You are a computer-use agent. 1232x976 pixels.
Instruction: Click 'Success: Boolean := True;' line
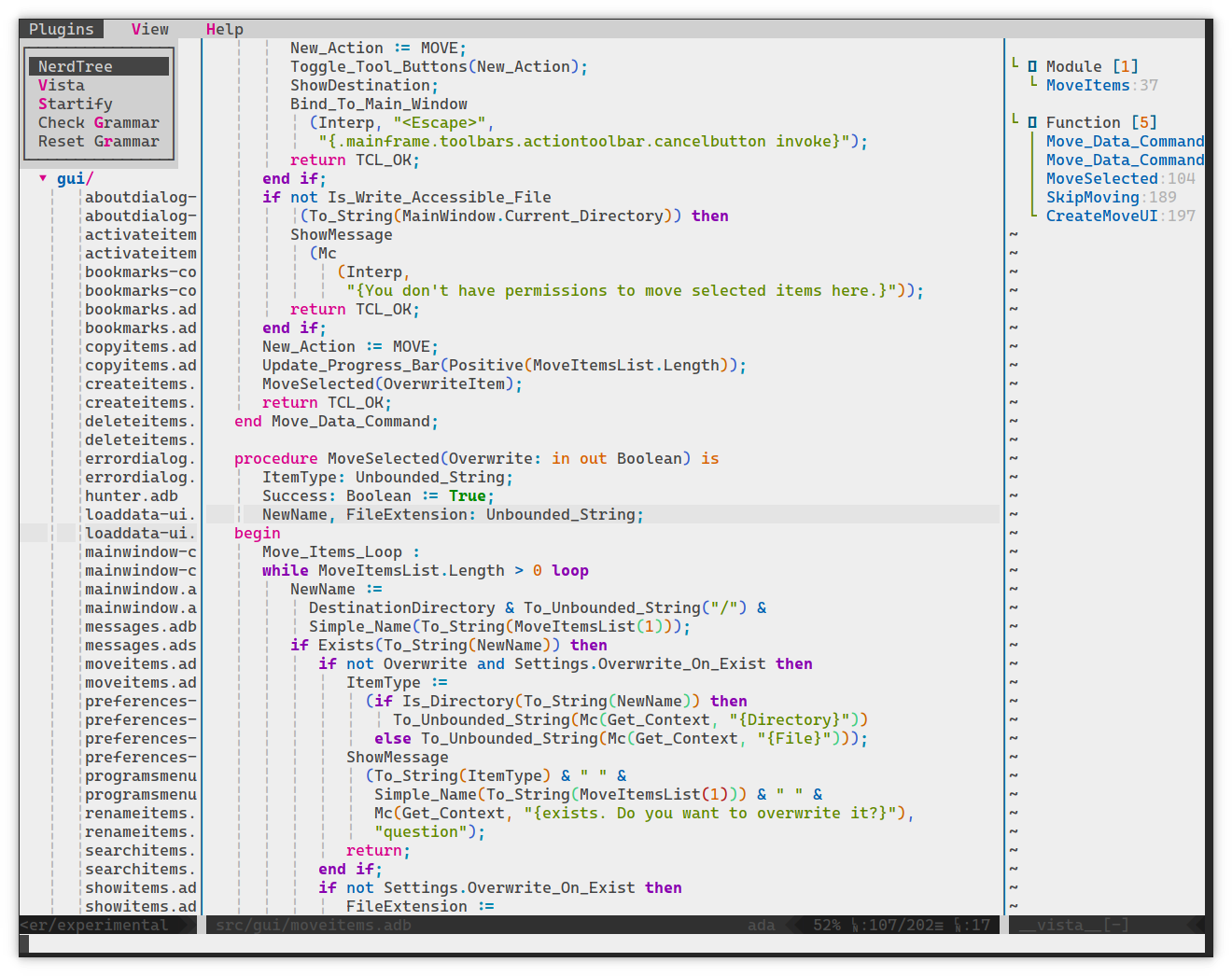379,495
